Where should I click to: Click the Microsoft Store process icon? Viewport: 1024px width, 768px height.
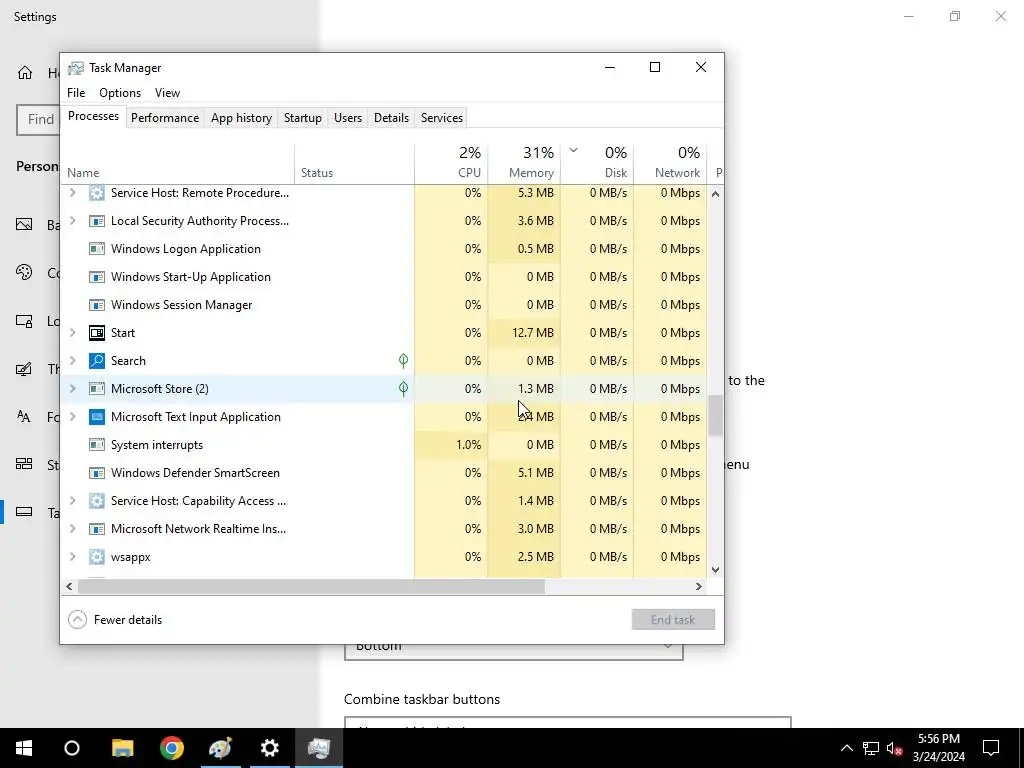pyautogui.click(x=97, y=389)
